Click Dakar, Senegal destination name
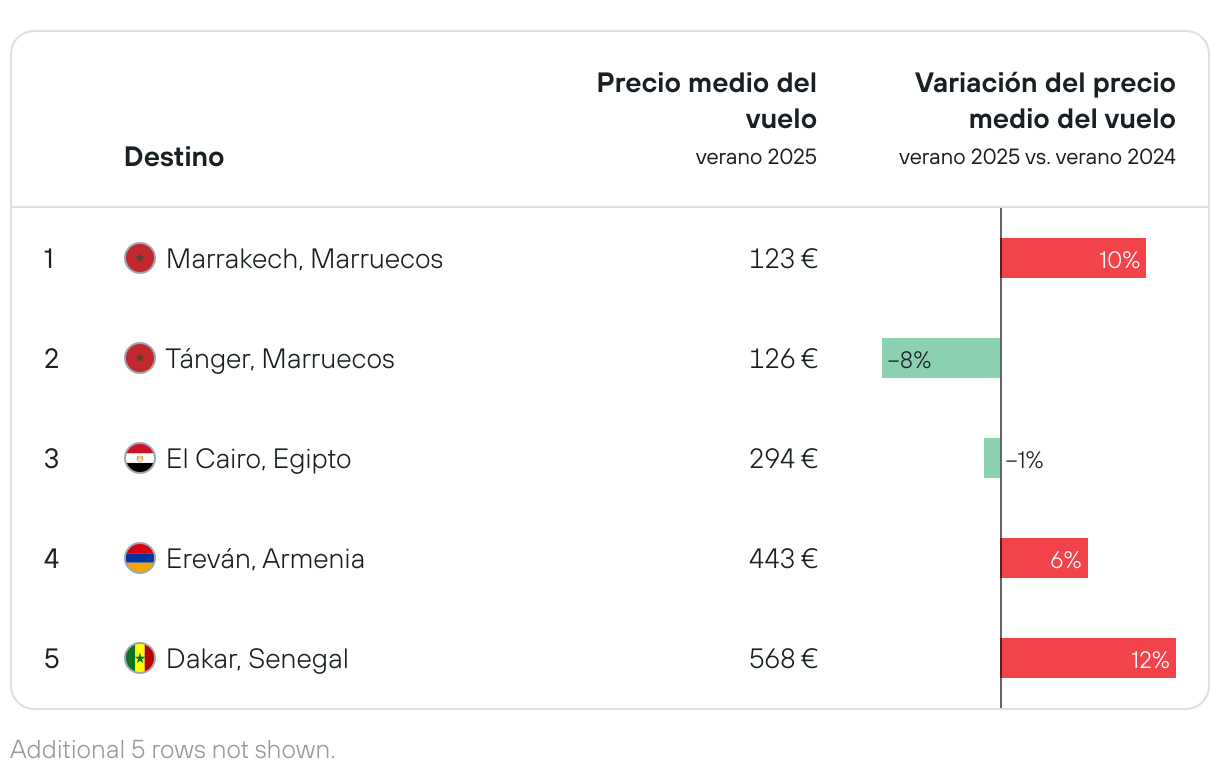The width and height of the screenshot is (1220, 776). pyautogui.click(x=258, y=659)
